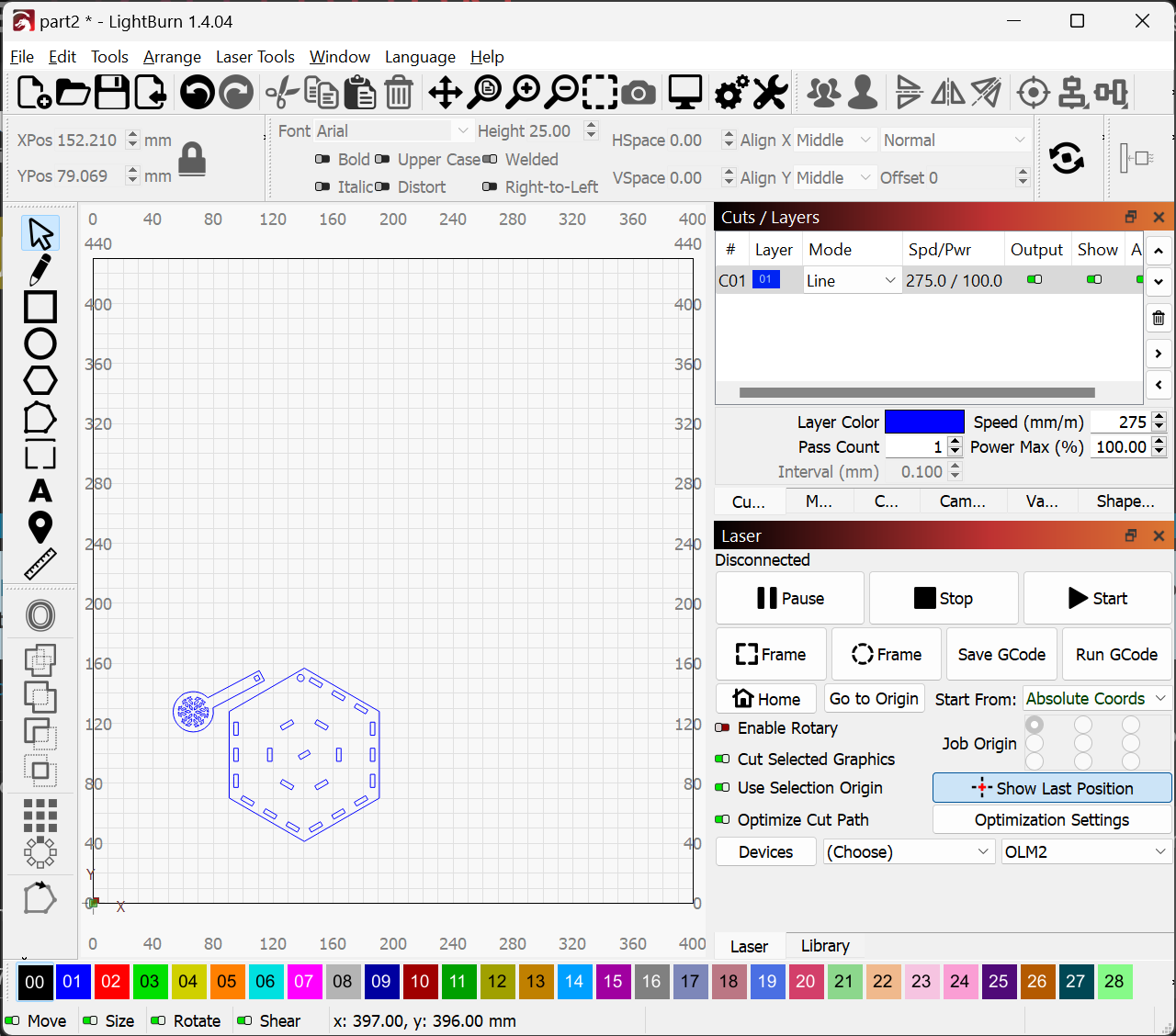This screenshot has height=1036, width=1176.
Task: Open the Laser Tools menu
Action: coord(255,57)
